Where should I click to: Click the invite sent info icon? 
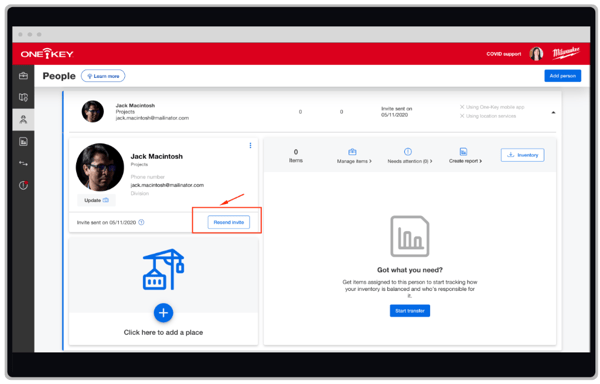tap(141, 222)
